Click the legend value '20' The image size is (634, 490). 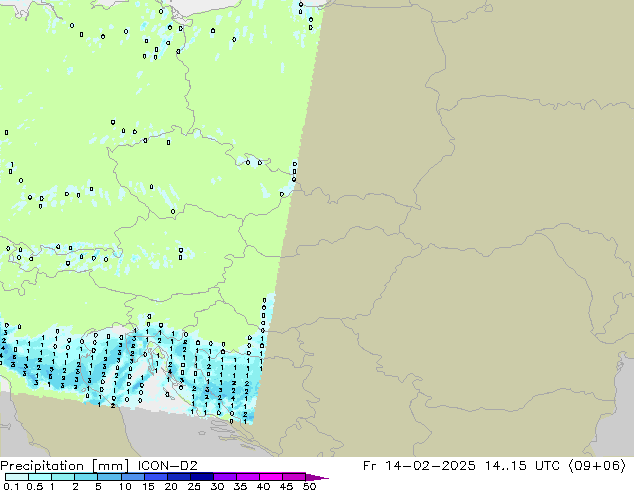click(x=171, y=486)
